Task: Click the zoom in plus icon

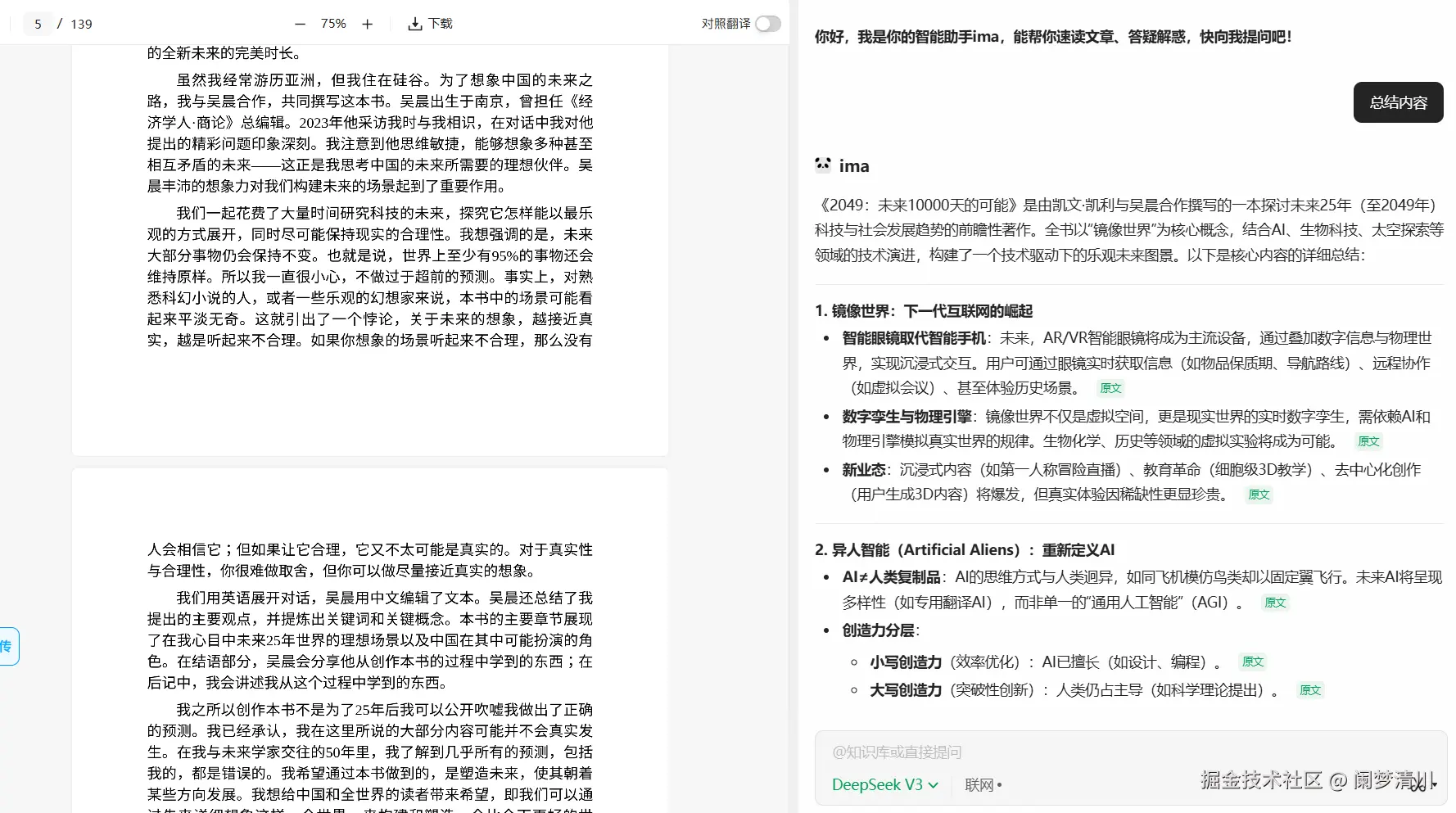Action: [368, 24]
